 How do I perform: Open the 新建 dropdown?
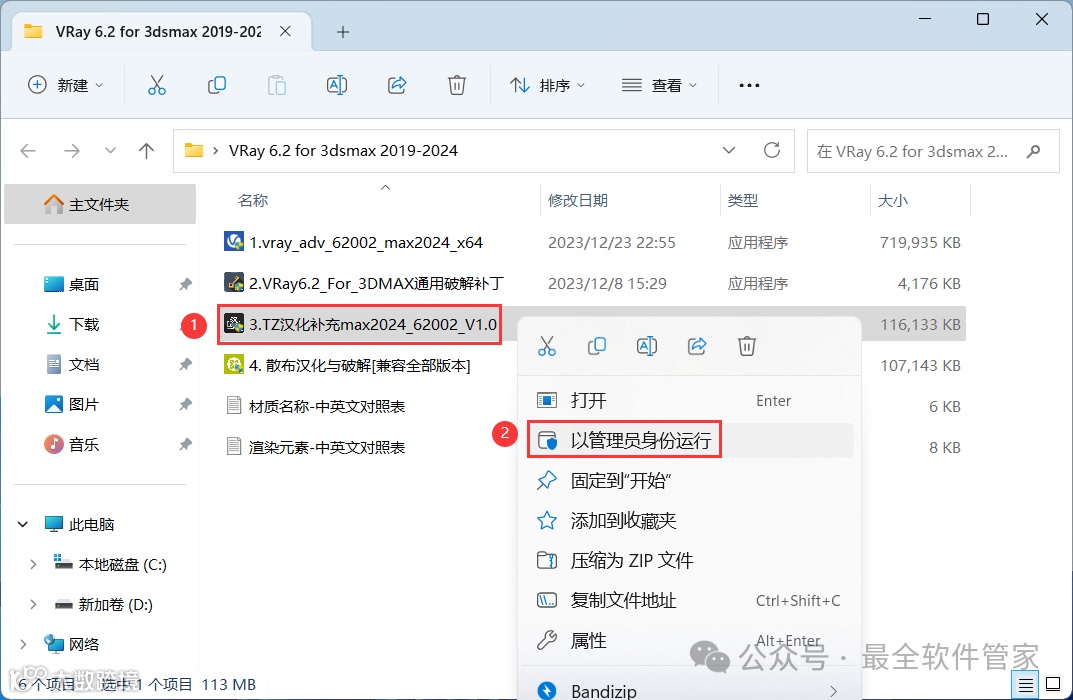pos(65,85)
